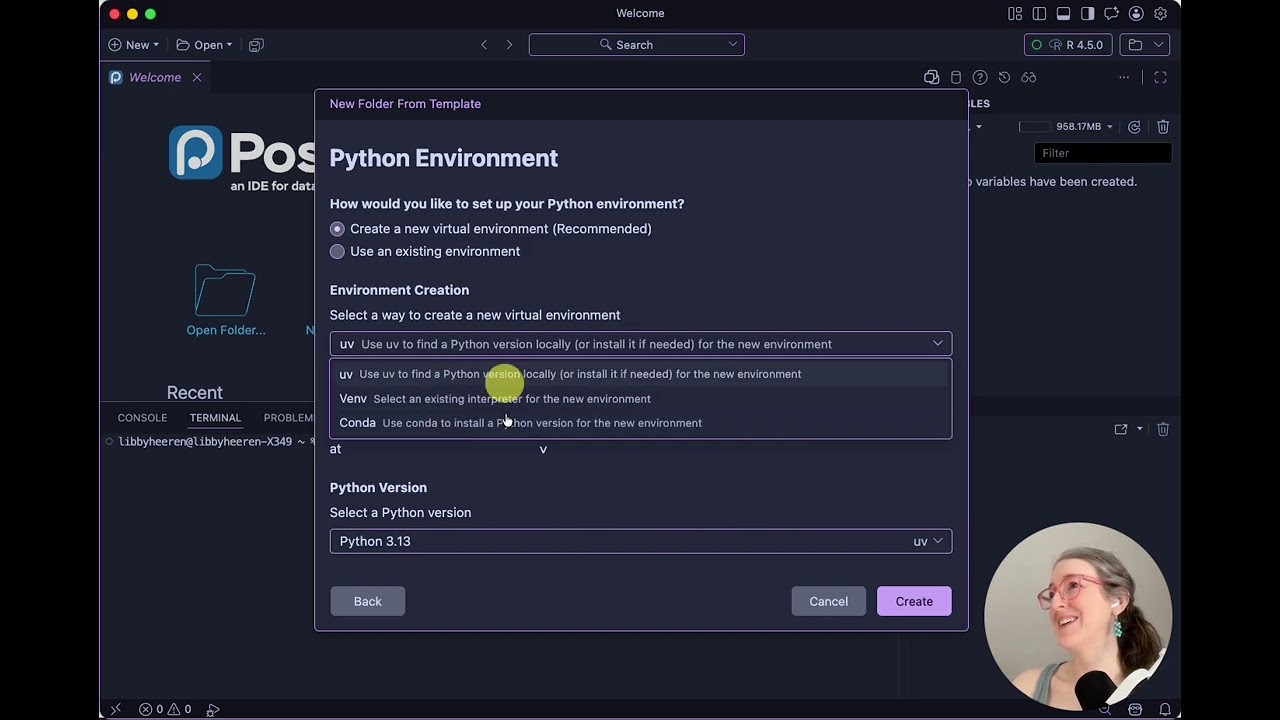This screenshot has width=1280, height=720.
Task: Choose the Conda option in dropdown list
Action: coord(640,423)
